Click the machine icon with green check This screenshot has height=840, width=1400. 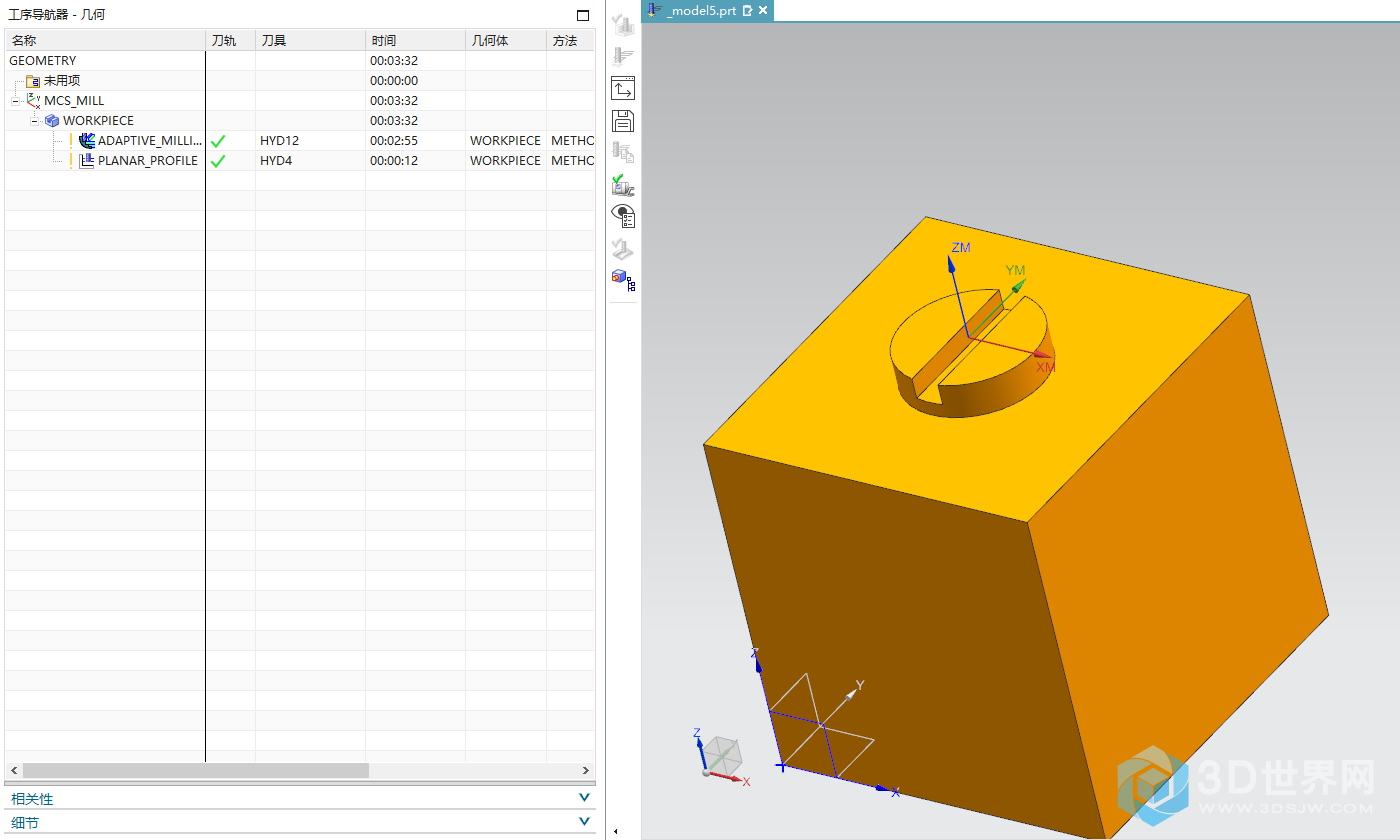click(623, 184)
